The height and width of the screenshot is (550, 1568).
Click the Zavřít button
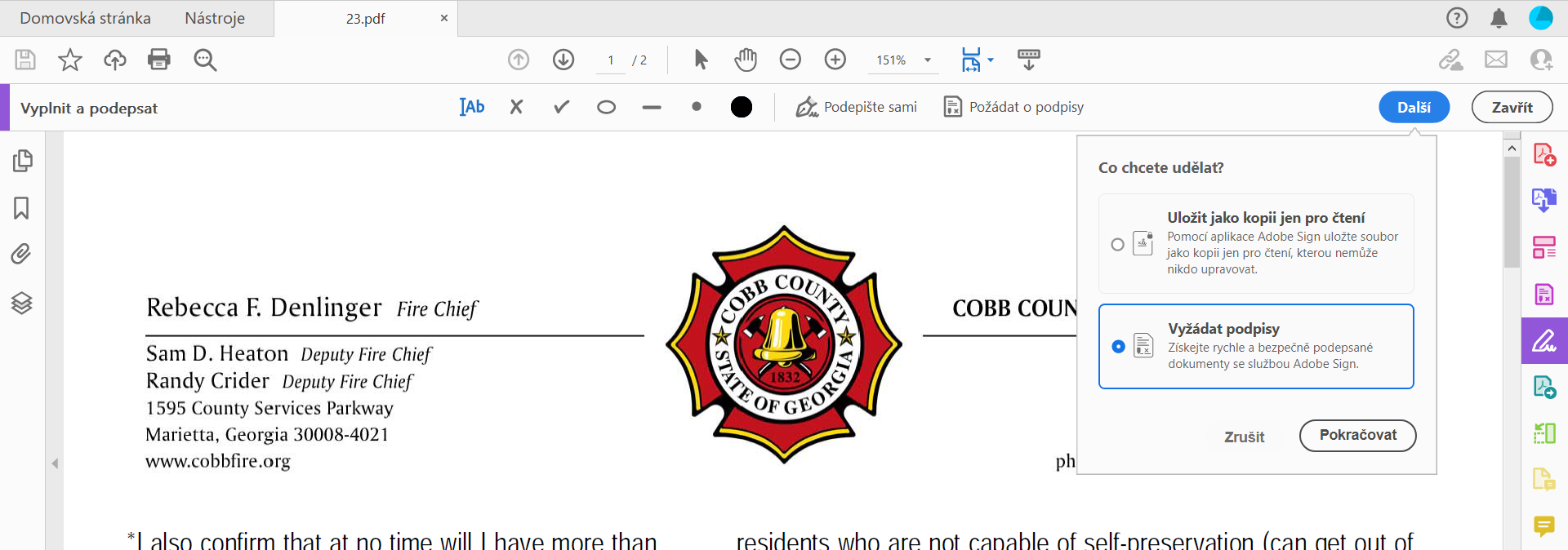tap(1512, 107)
